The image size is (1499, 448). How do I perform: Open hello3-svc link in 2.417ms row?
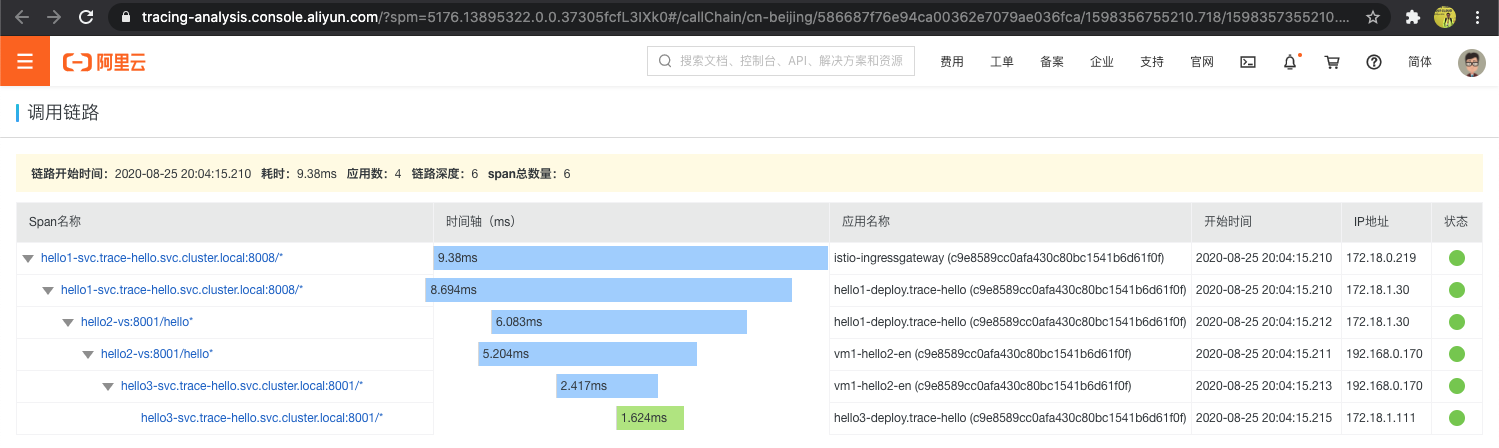[x=242, y=386]
